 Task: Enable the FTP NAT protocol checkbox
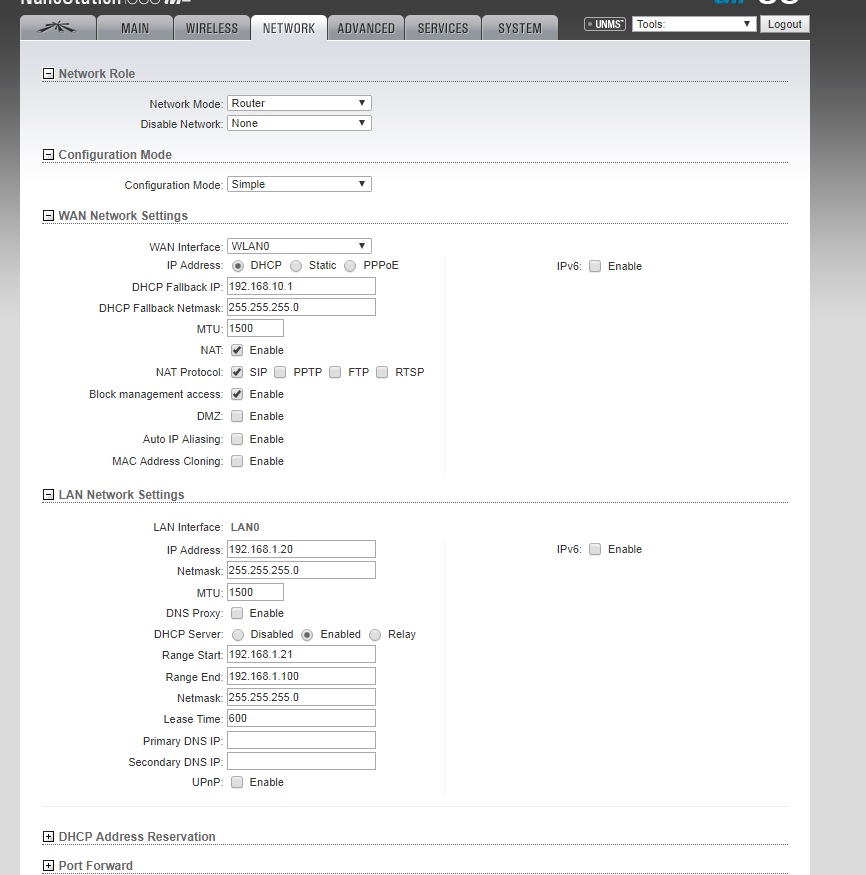(x=335, y=372)
